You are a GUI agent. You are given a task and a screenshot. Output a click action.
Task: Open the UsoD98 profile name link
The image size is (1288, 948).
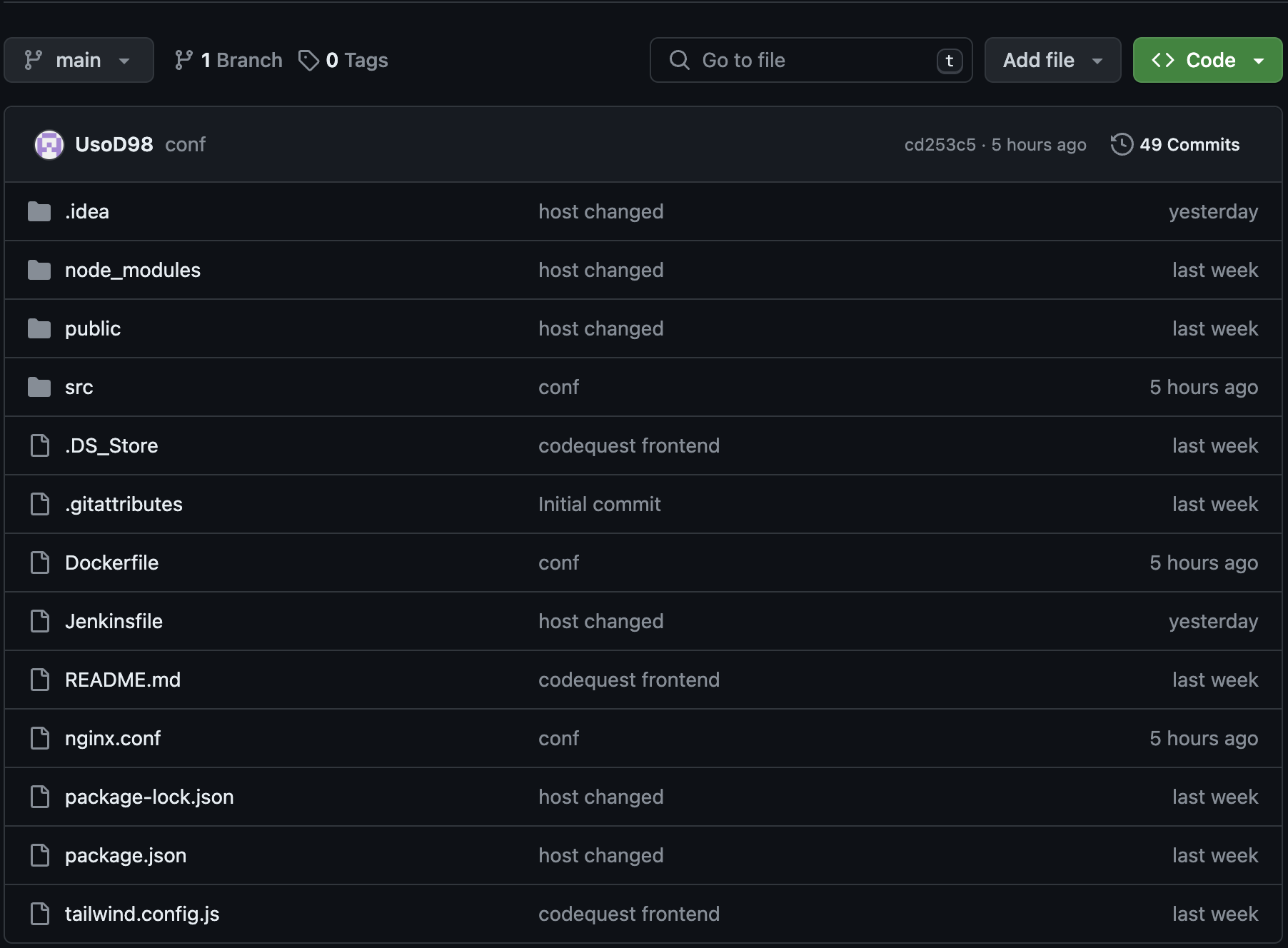point(114,145)
